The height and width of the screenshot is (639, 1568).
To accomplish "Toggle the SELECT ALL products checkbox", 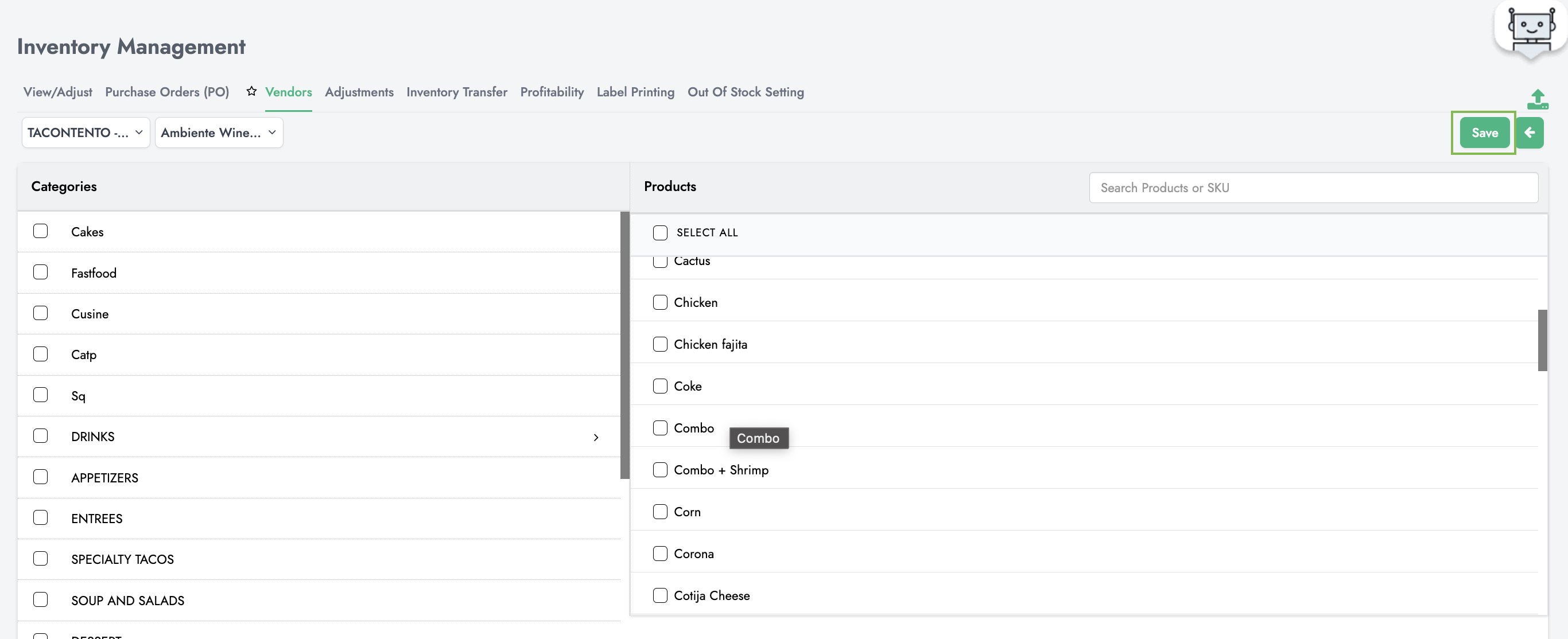I will (661, 232).
